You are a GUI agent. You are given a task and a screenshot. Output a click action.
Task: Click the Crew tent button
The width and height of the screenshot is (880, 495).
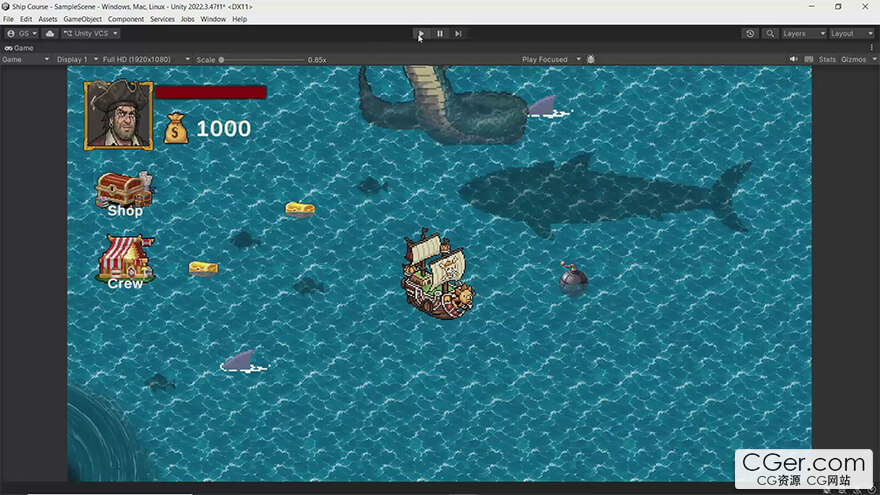click(x=125, y=262)
